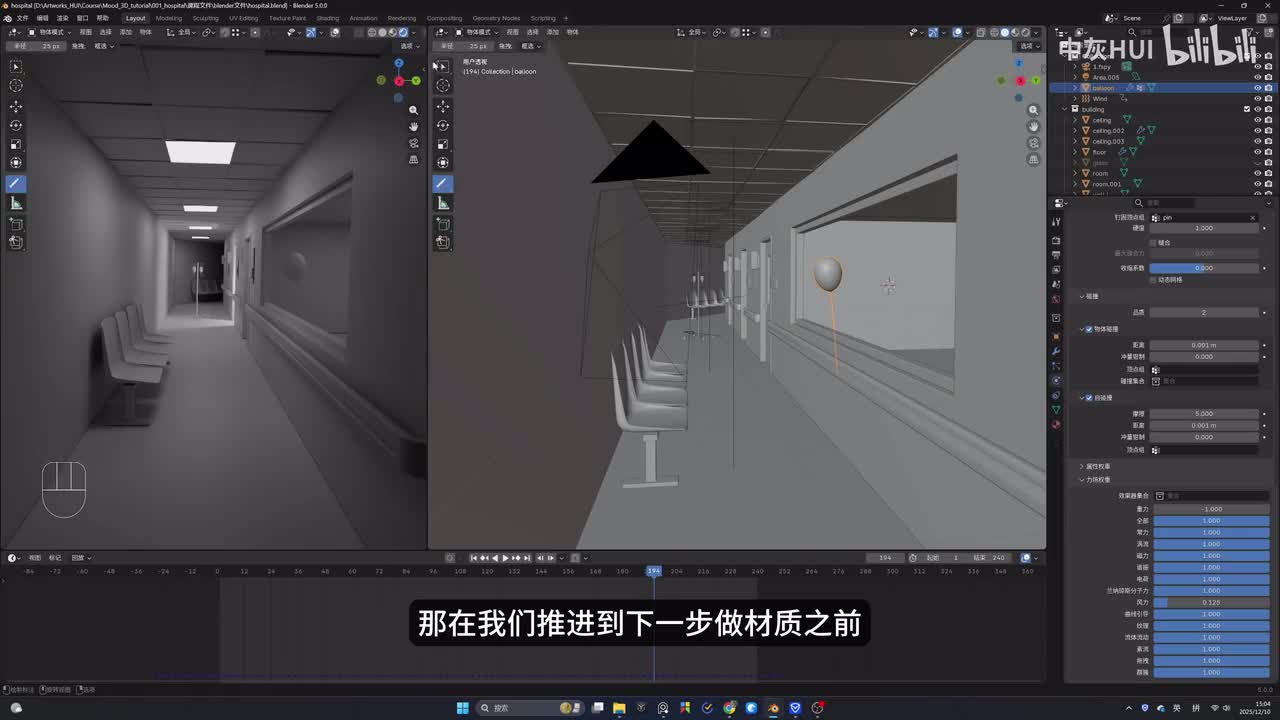Select the Rotate tool in left viewport toolbar
Screen dimensions: 1280x720
click(x=16, y=125)
